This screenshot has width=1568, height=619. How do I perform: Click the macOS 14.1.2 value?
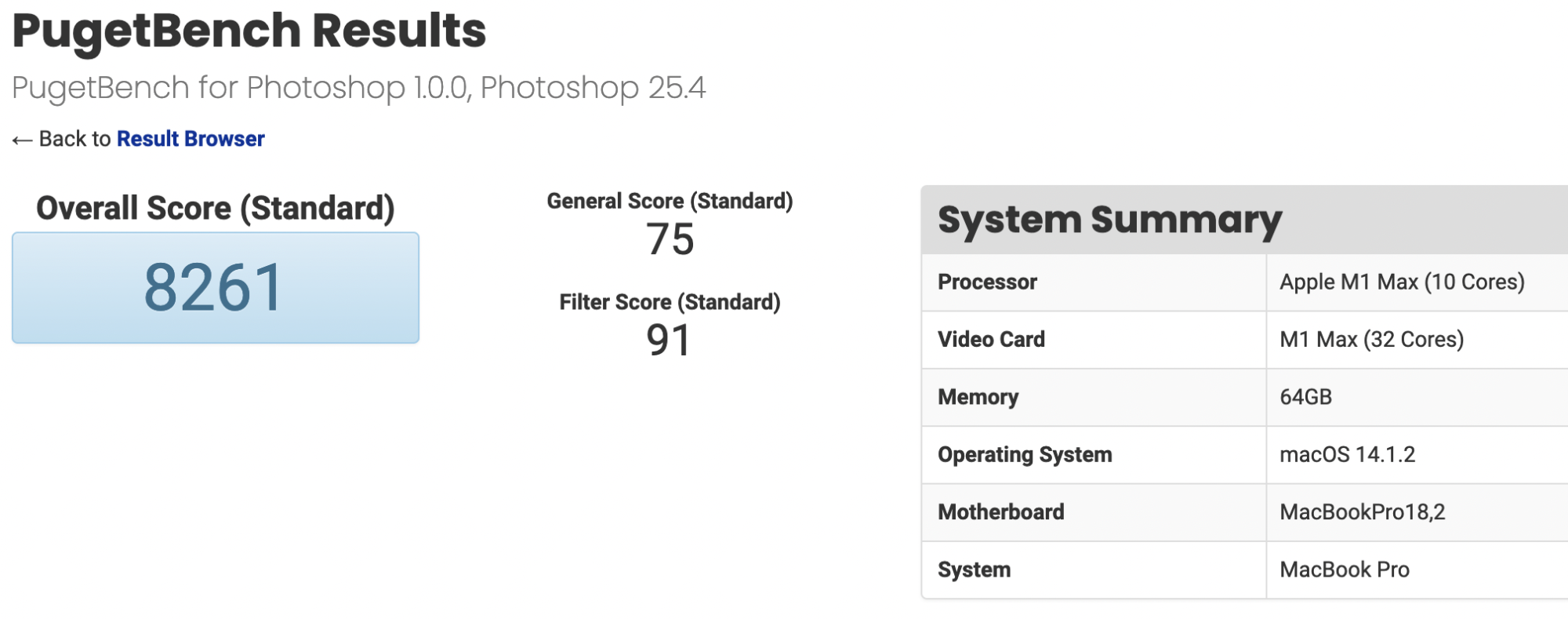1347,454
